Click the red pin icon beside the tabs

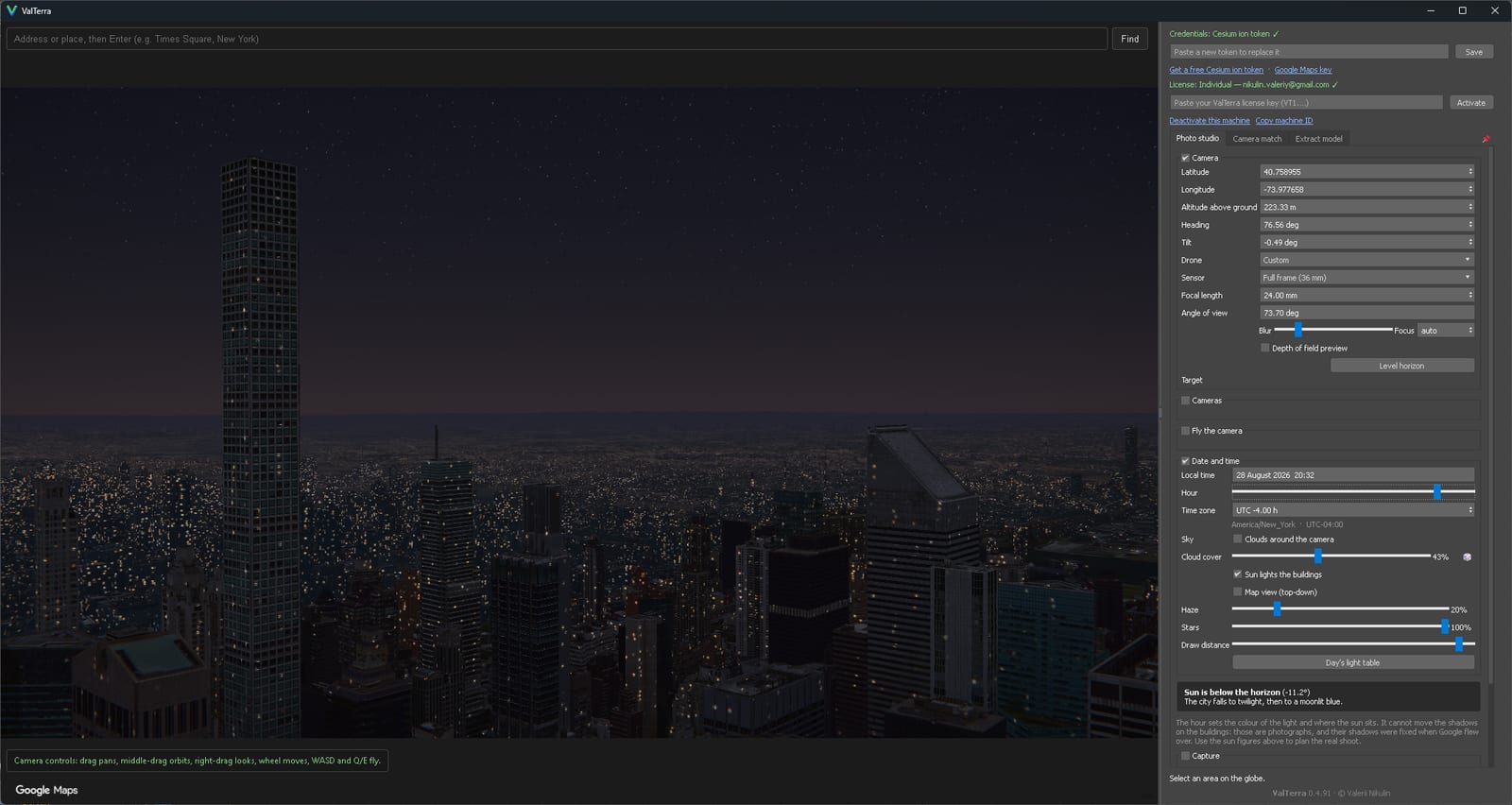click(x=1486, y=139)
